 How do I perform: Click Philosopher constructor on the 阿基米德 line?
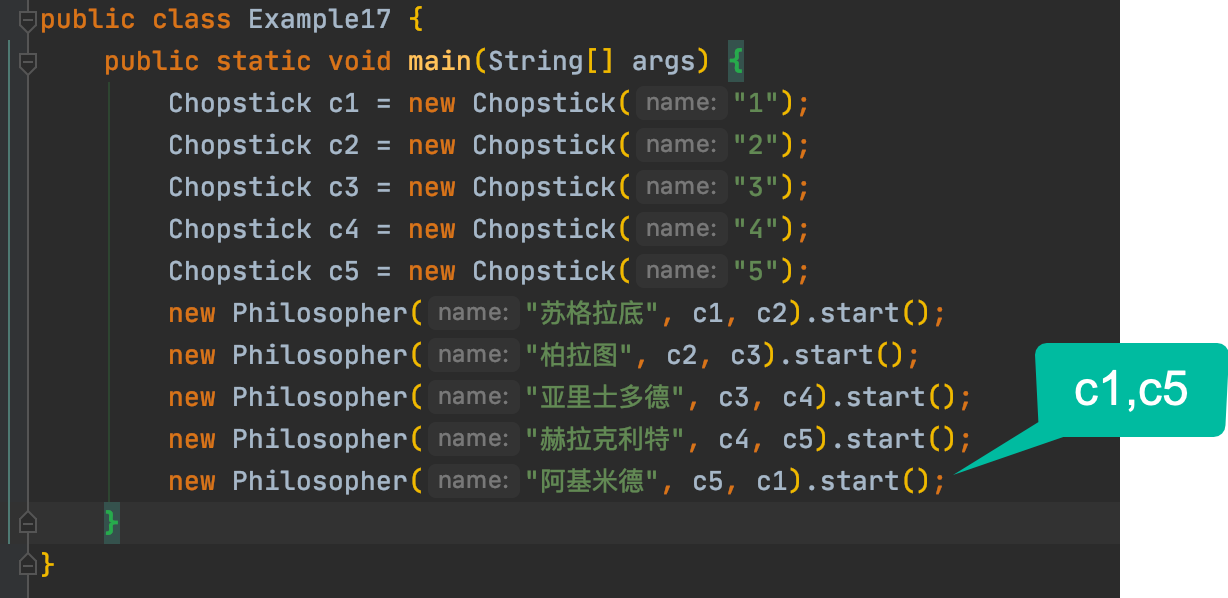point(320,481)
